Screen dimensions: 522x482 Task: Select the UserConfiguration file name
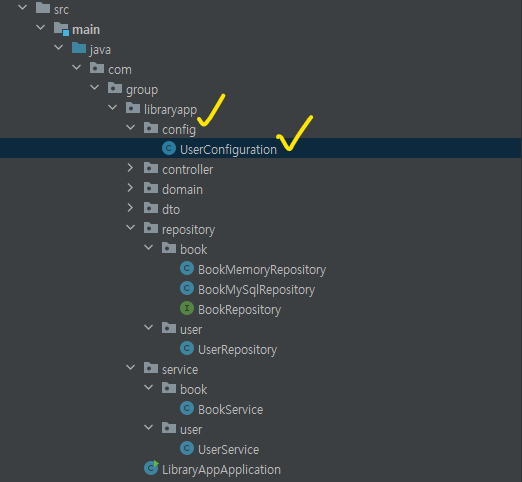click(x=228, y=150)
